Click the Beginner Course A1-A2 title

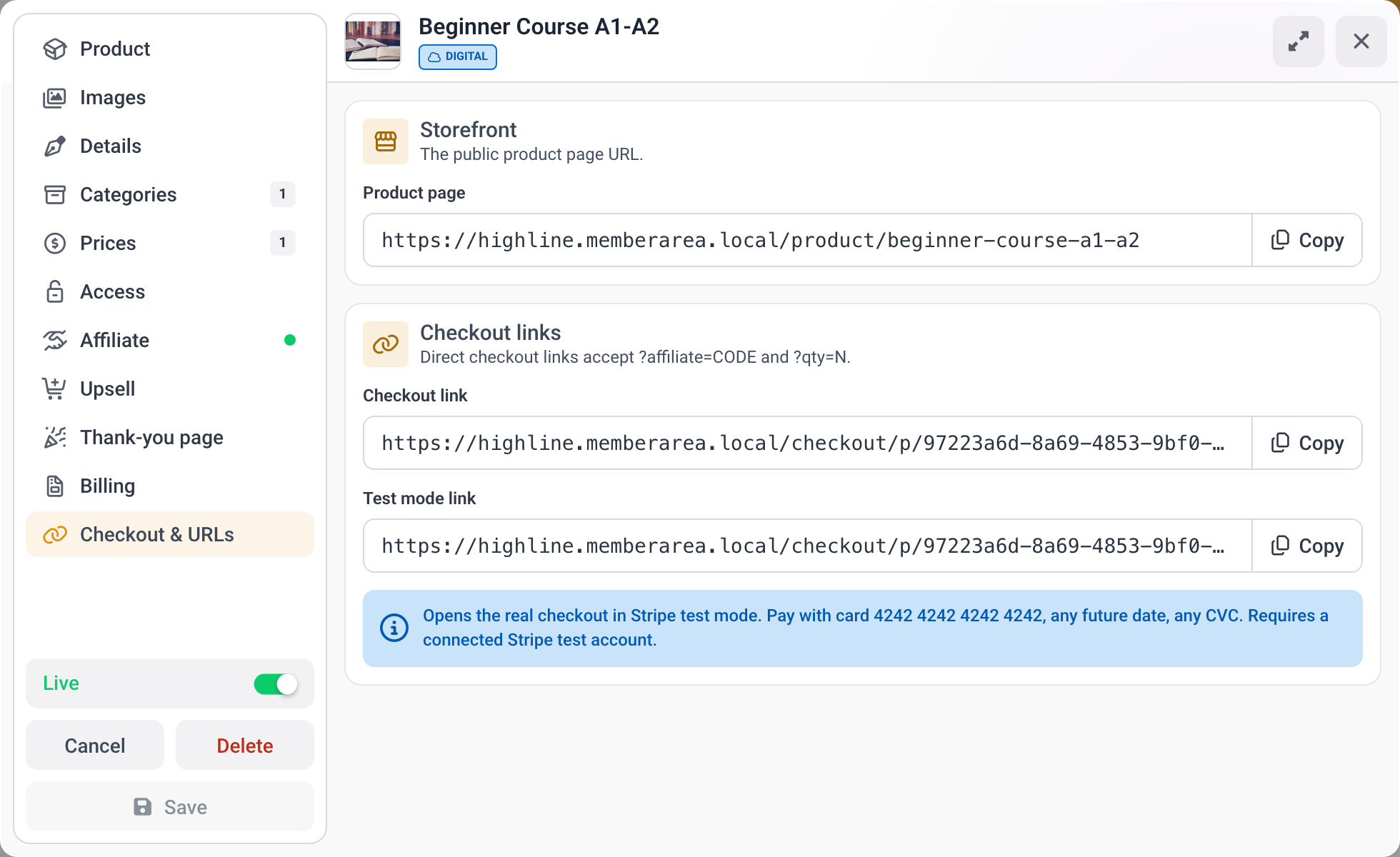[539, 26]
